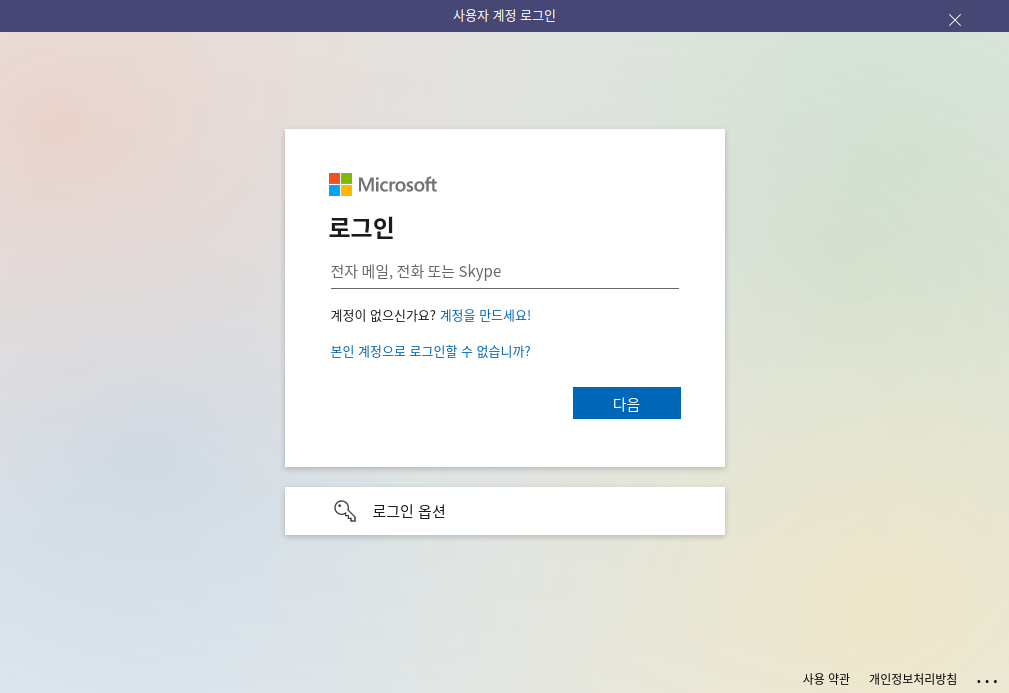Open the 계정을 만드세요! link
This screenshot has height=693, width=1009.
485,315
